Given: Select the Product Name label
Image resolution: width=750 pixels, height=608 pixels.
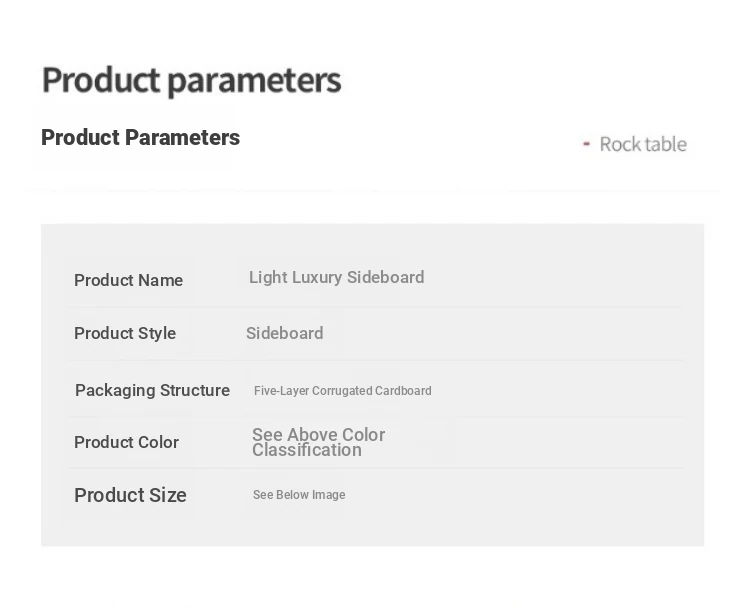Looking at the screenshot, I should tap(129, 280).
